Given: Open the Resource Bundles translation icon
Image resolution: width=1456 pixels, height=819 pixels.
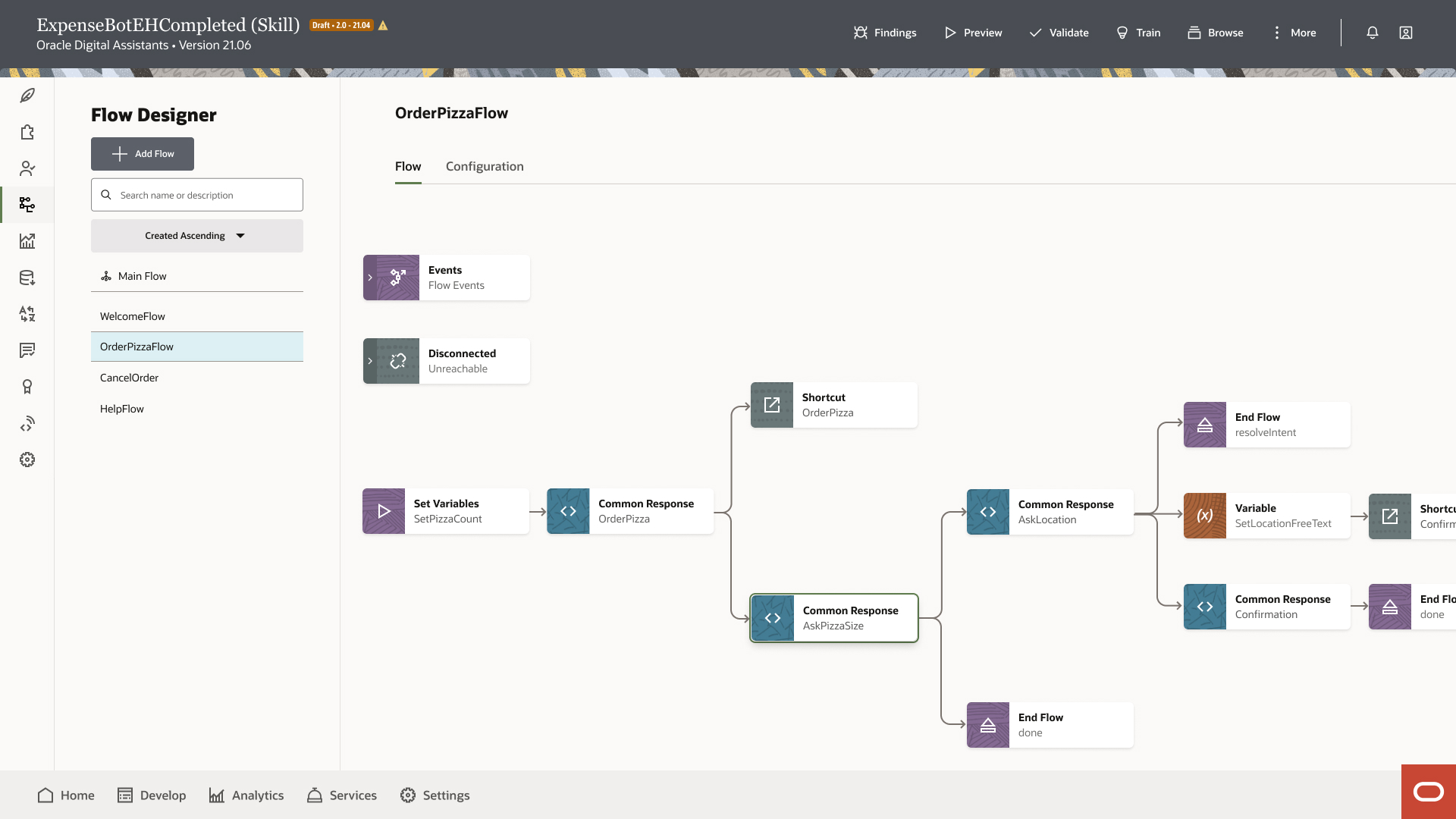Looking at the screenshot, I should 27,314.
